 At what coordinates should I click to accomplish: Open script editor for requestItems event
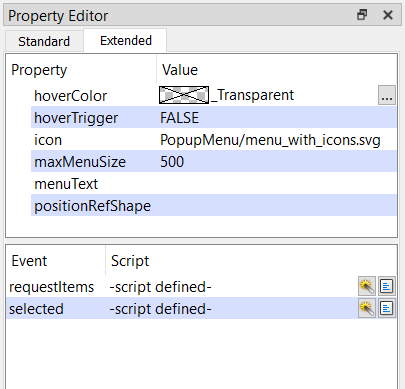387,286
